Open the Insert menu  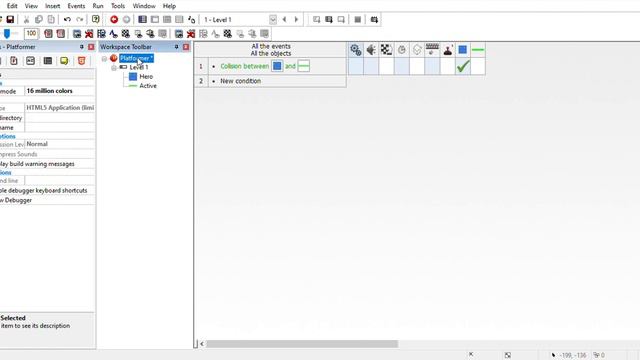pyautogui.click(x=53, y=6)
